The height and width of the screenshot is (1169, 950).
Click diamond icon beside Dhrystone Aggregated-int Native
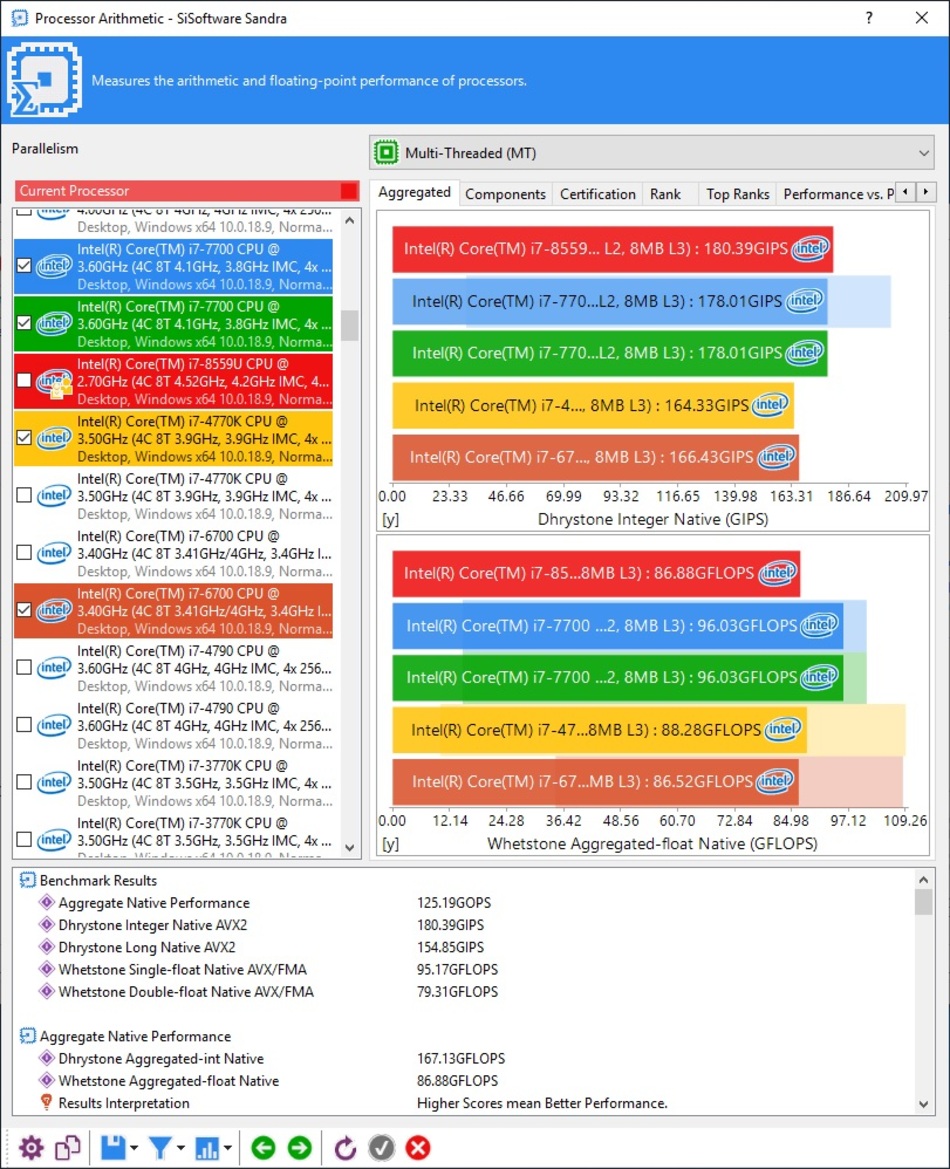point(47,1059)
